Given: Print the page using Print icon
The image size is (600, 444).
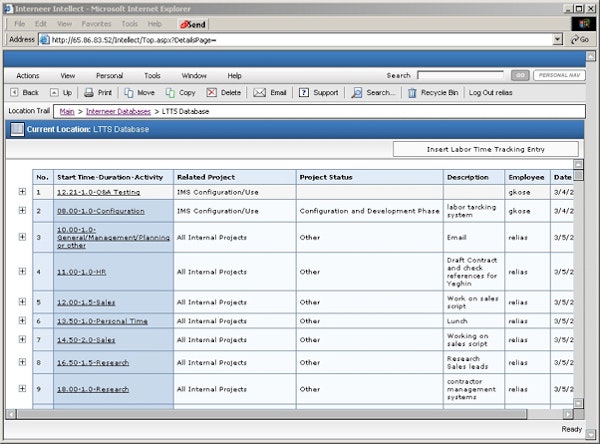Looking at the screenshot, I should tap(89, 92).
